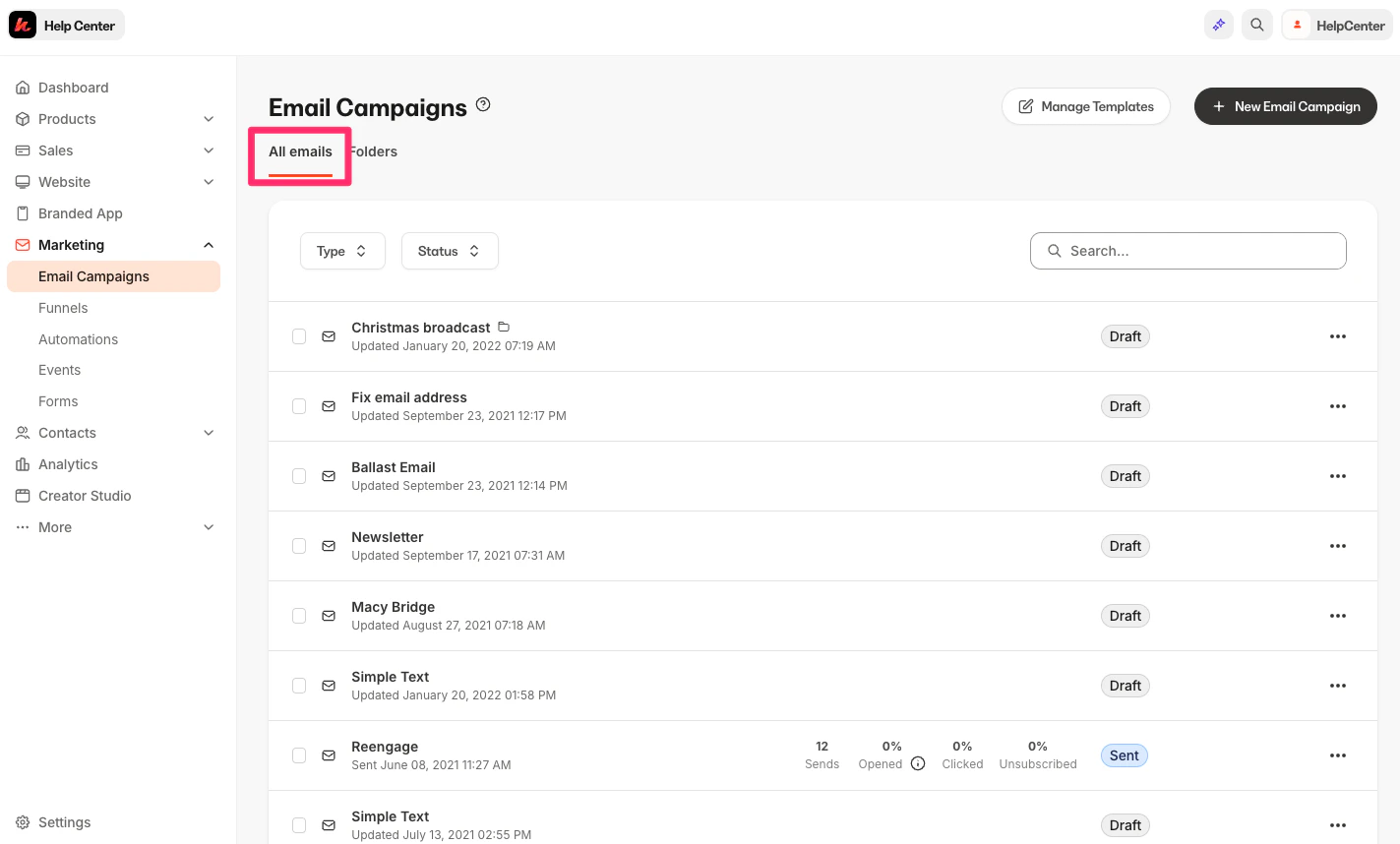Open more options for Reengage
Viewport: 1400px width, 844px height.
pyautogui.click(x=1338, y=755)
